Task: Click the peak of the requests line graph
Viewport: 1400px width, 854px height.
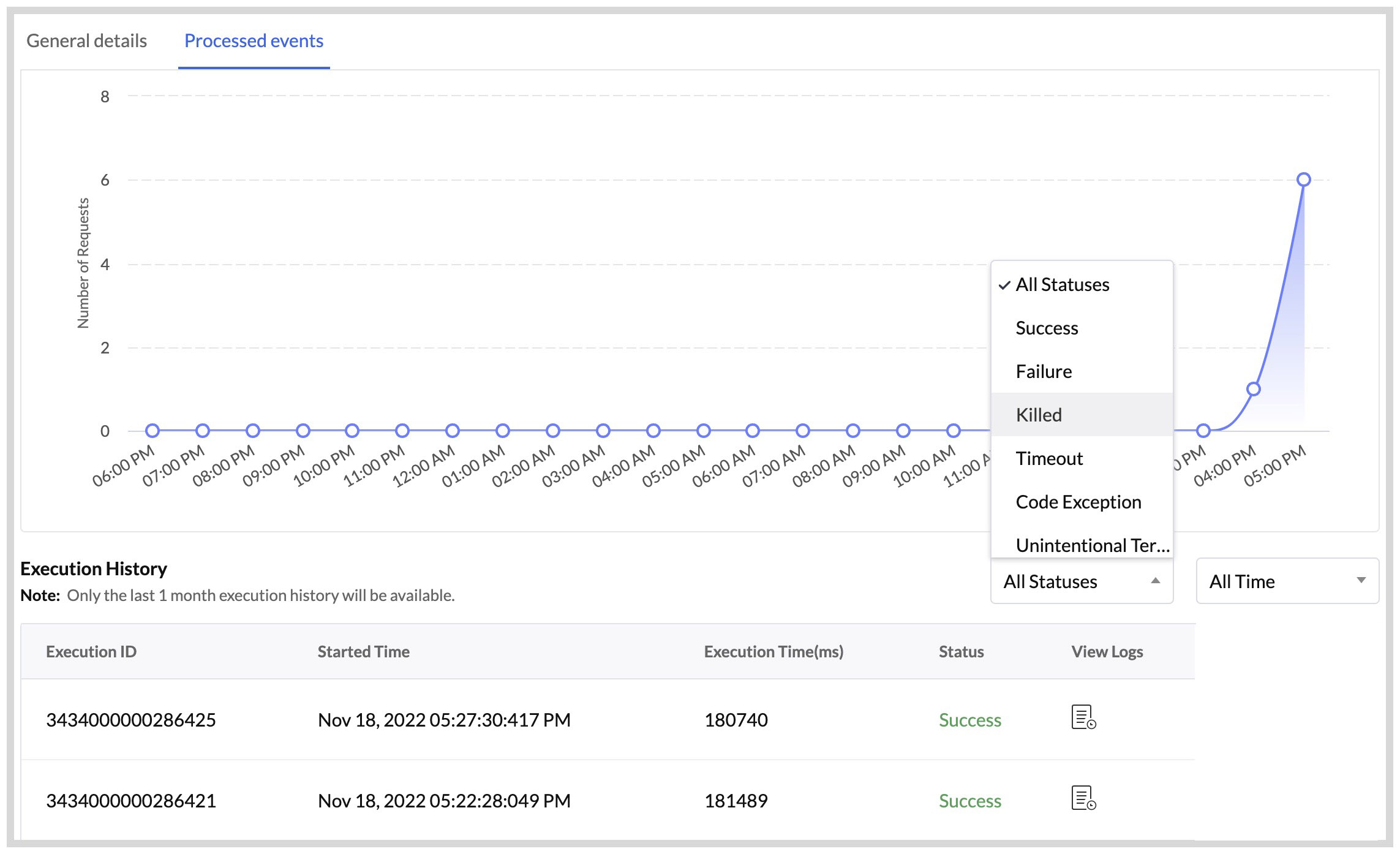Action: [x=1303, y=179]
